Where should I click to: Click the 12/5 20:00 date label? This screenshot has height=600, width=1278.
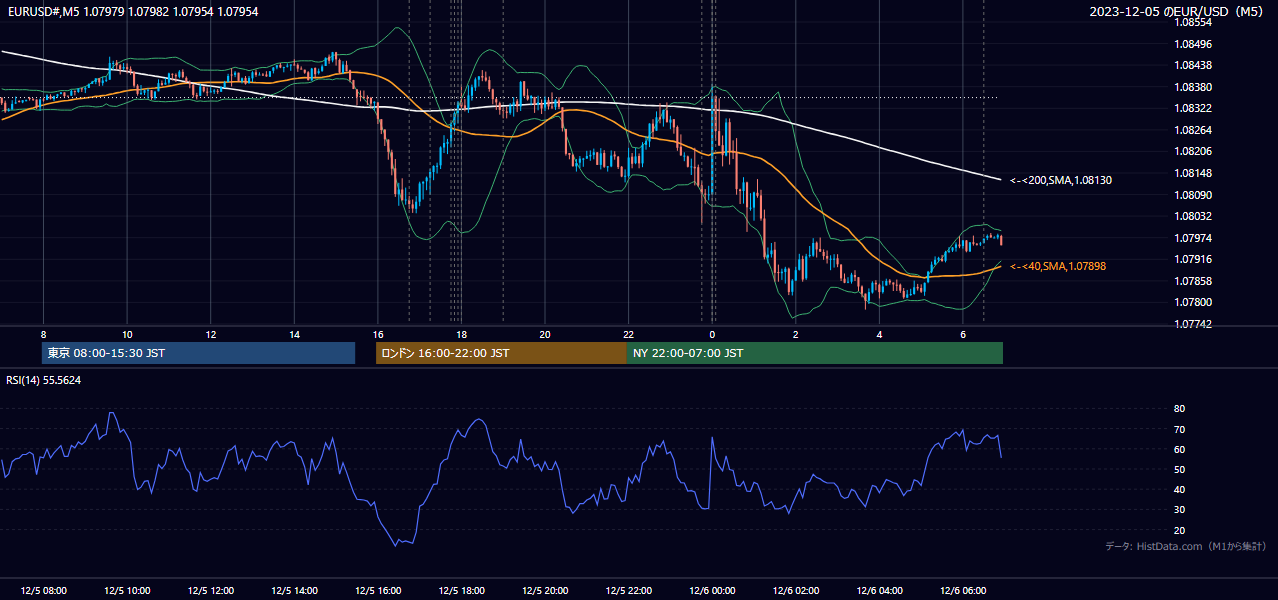click(544, 591)
